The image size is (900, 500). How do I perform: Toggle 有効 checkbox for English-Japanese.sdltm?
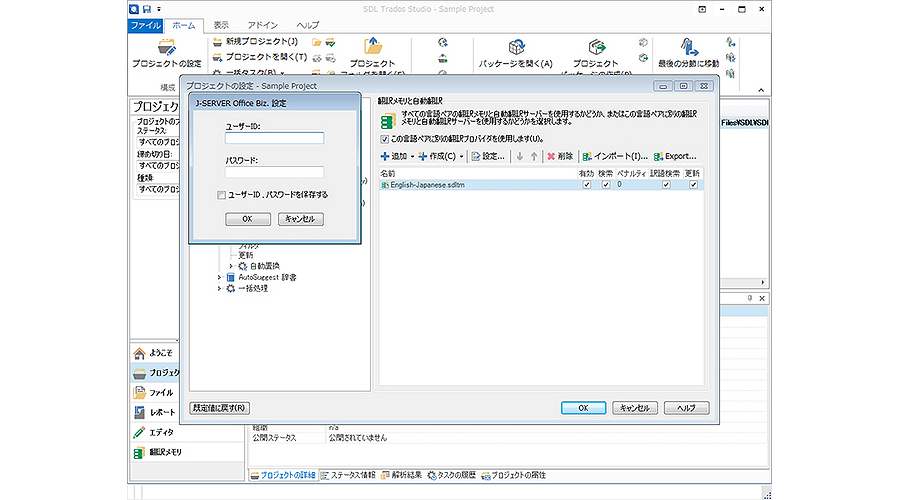[586, 185]
